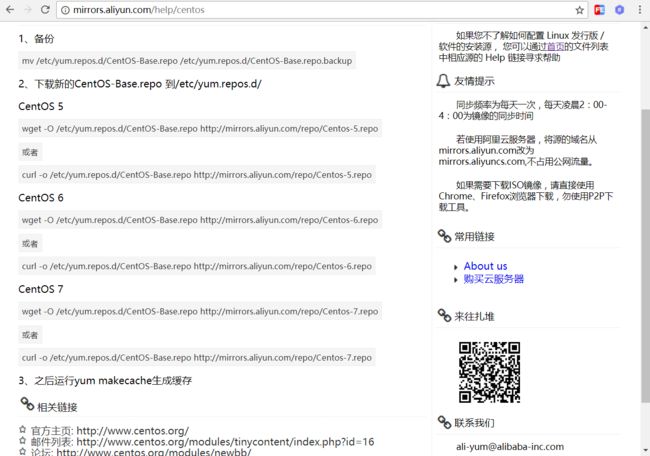Screen dimensions: 650x456
Task: Click wget command for Centos-7.repo
Action: pos(200,311)
